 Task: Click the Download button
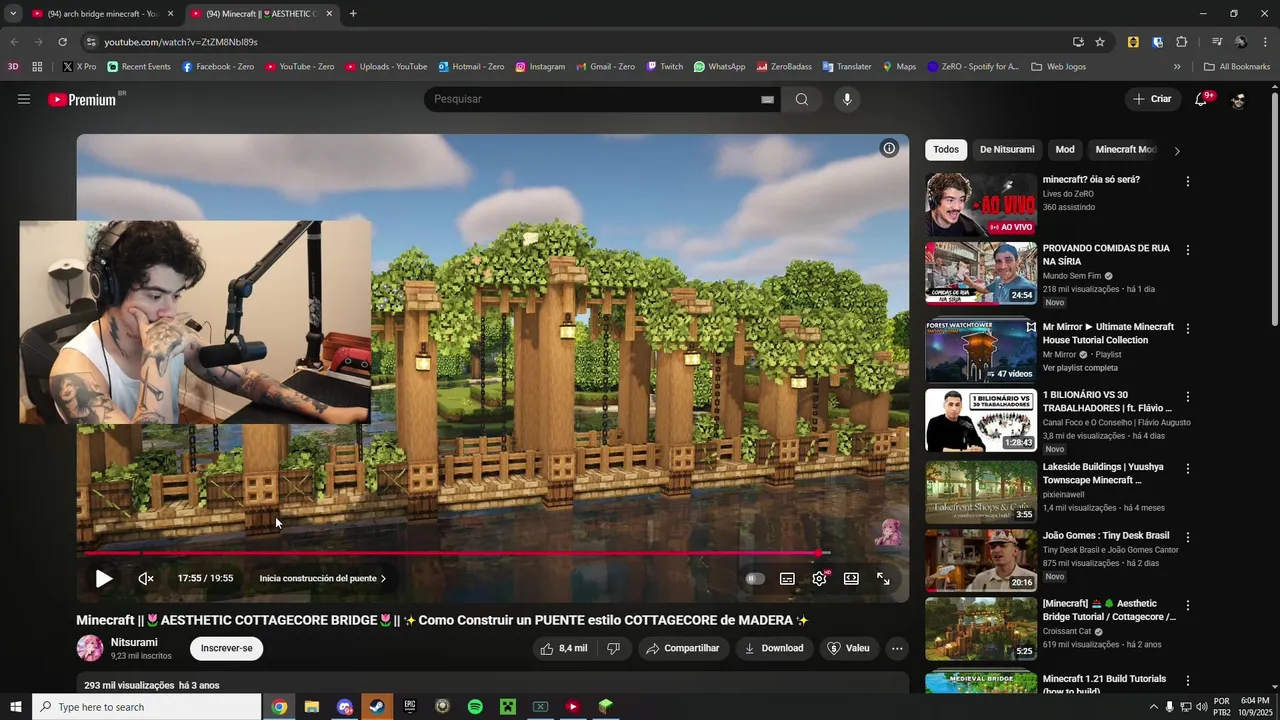click(x=774, y=648)
